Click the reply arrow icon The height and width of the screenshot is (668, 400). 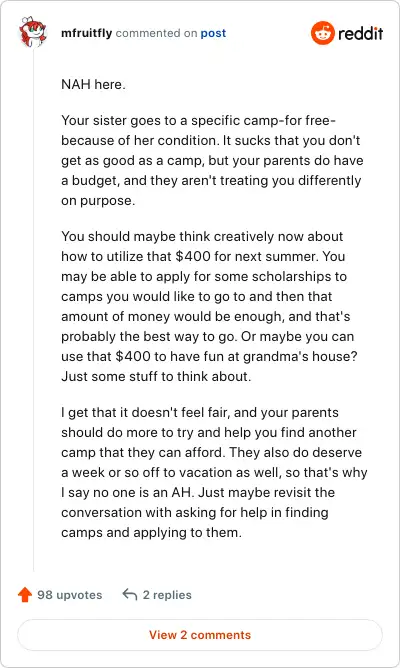(x=129, y=594)
